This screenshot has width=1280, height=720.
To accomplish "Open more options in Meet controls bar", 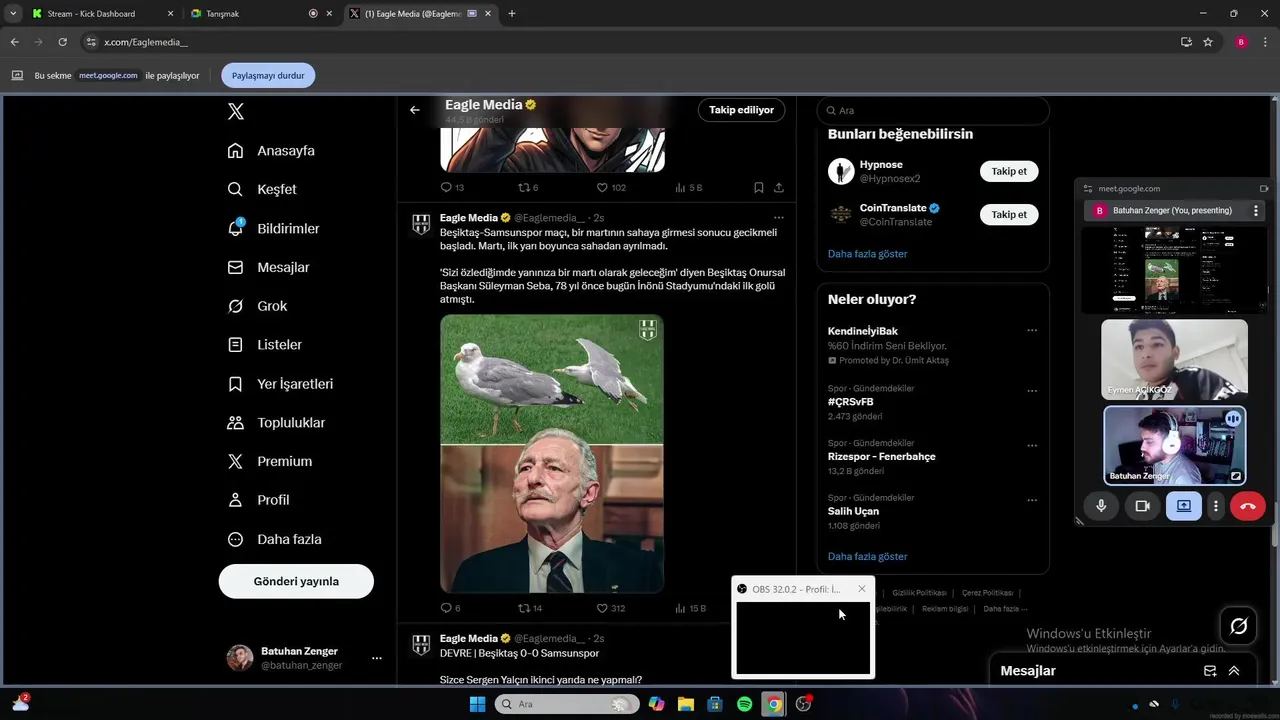I will tap(1216, 506).
